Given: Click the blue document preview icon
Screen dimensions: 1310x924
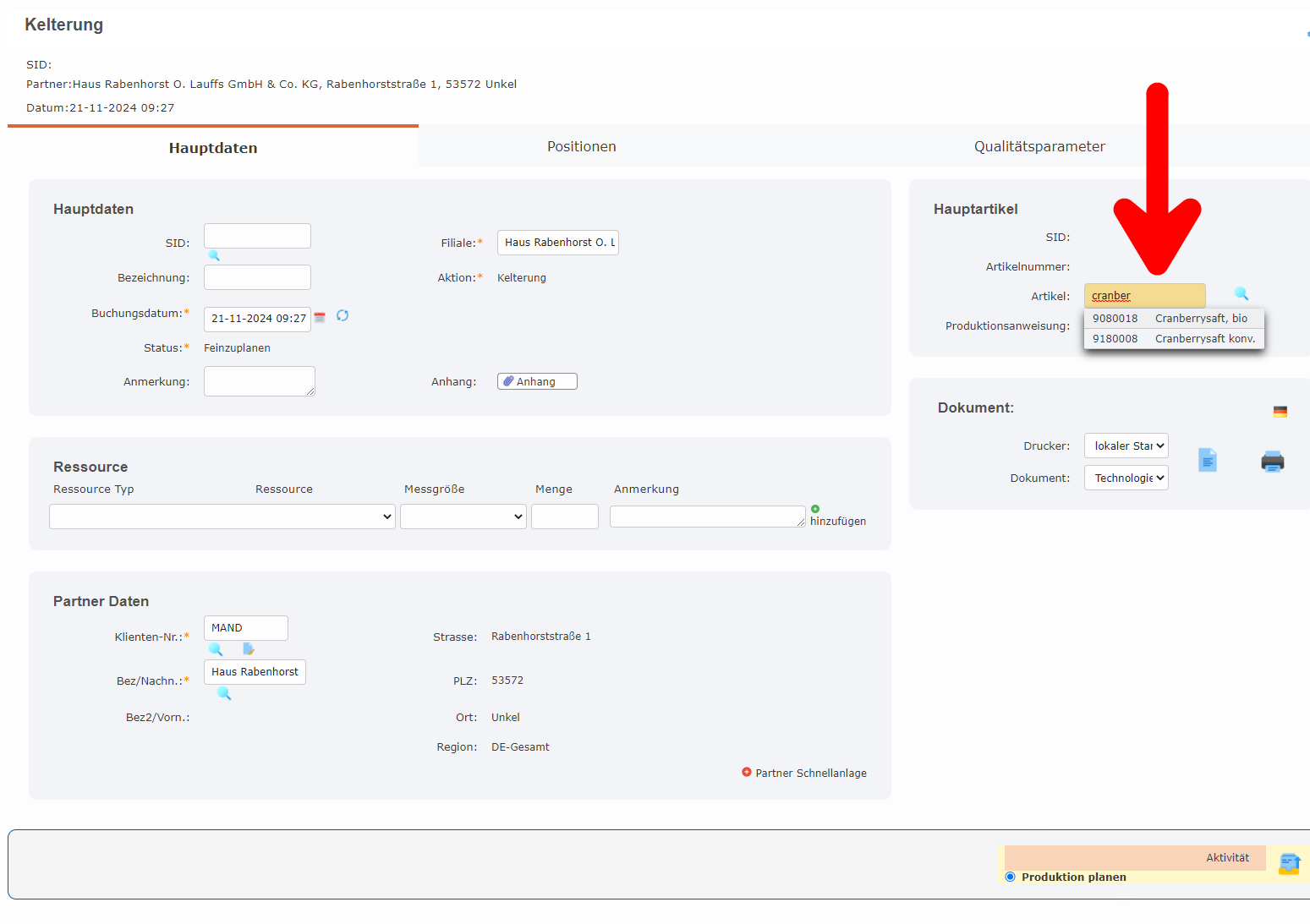Looking at the screenshot, I should pyautogui.click(x=1207, y=460).
